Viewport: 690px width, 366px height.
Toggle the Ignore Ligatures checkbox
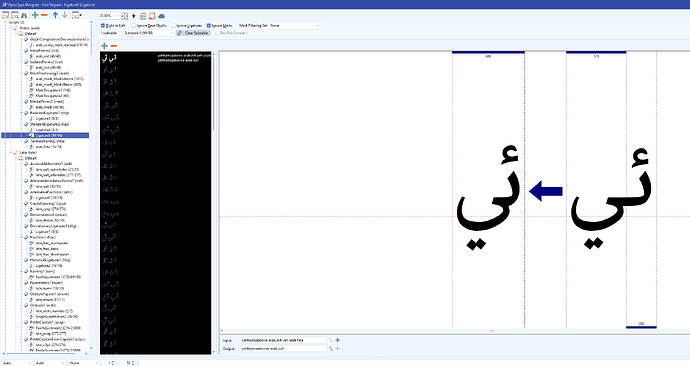pyautogui.click(x=173, y=26)
